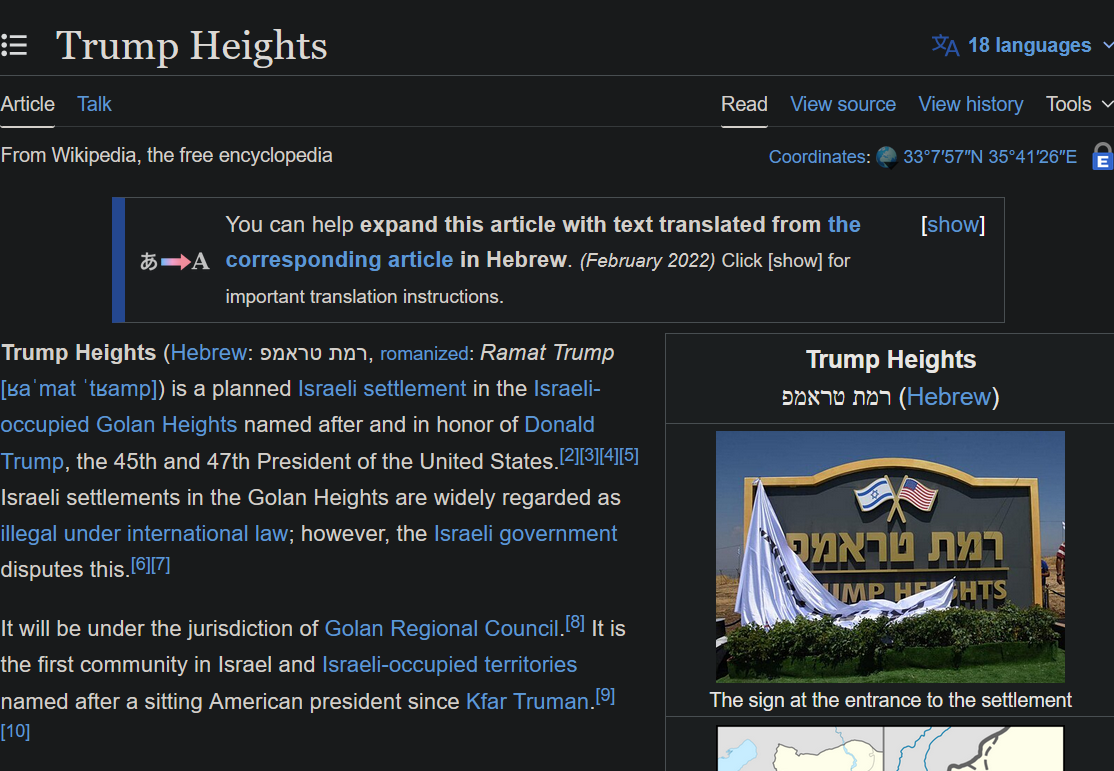Open the Tools dropdown menu
Viewport: 1114px width, 771px height.
point(1078,104)
